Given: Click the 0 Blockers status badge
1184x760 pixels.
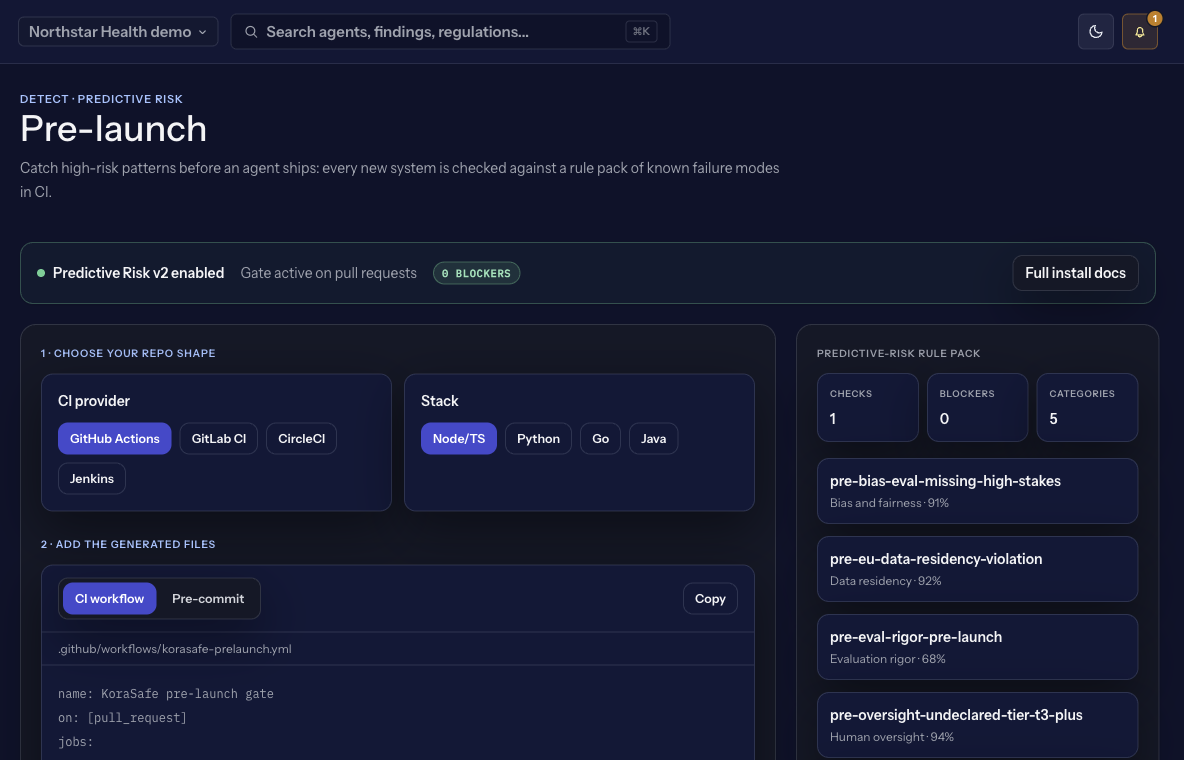Looking at the screenshot, I should click(476, 273).
